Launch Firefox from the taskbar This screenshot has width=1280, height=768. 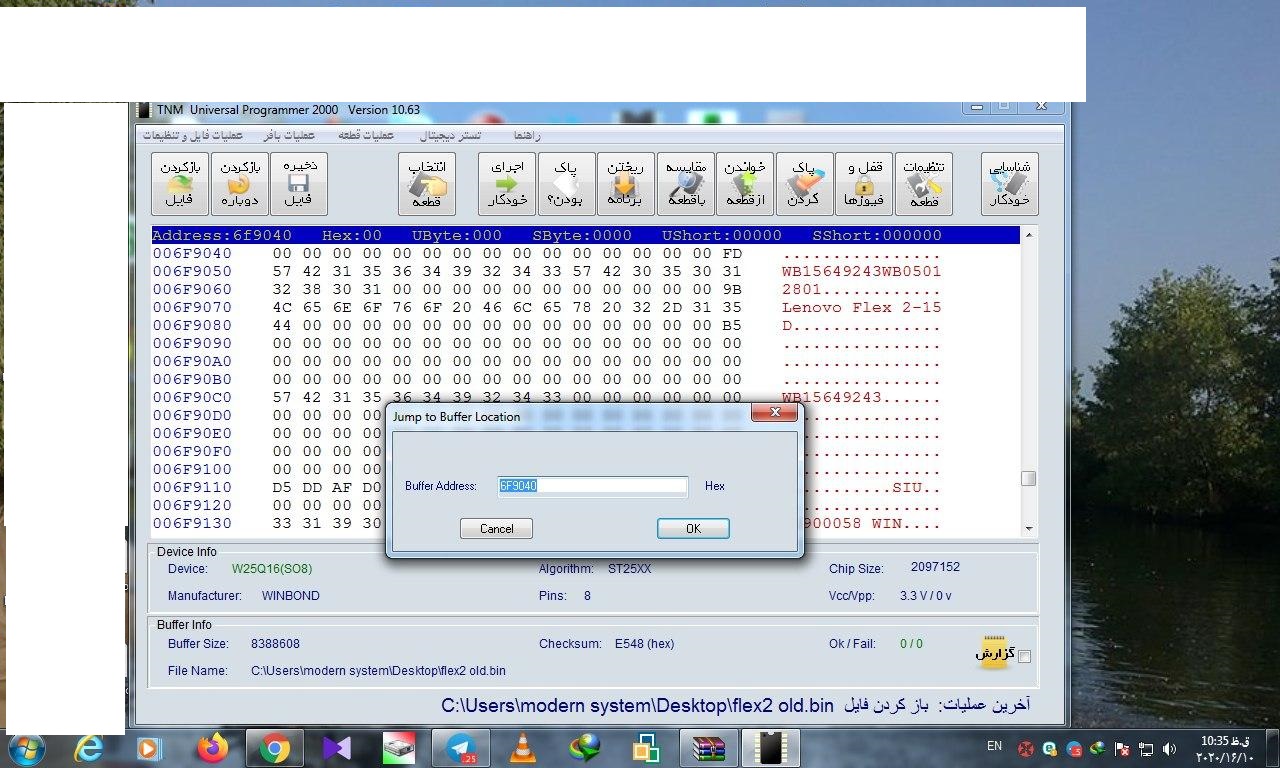tap(212, 748)
